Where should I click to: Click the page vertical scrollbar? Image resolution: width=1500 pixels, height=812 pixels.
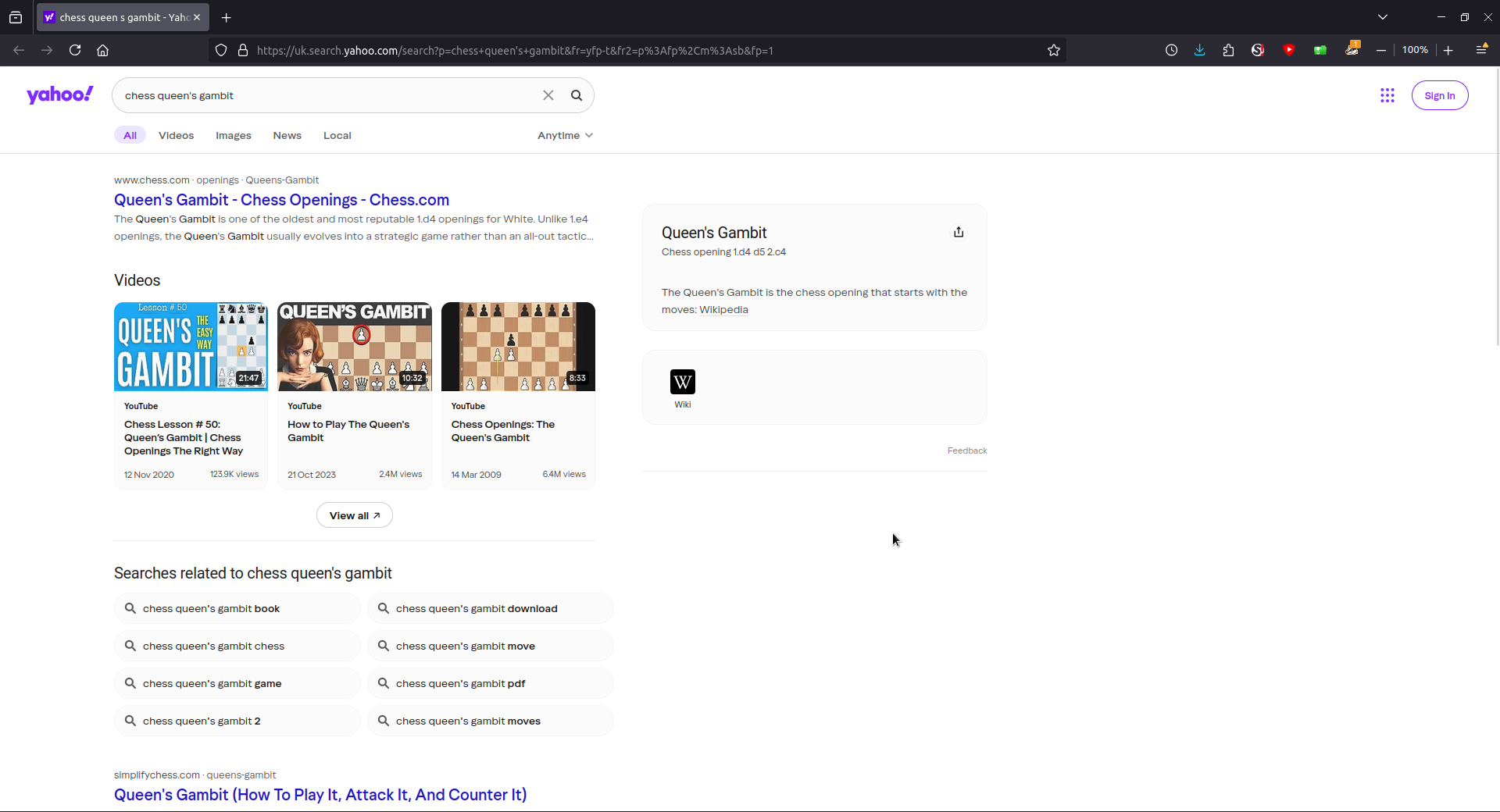pos(1496,206)
